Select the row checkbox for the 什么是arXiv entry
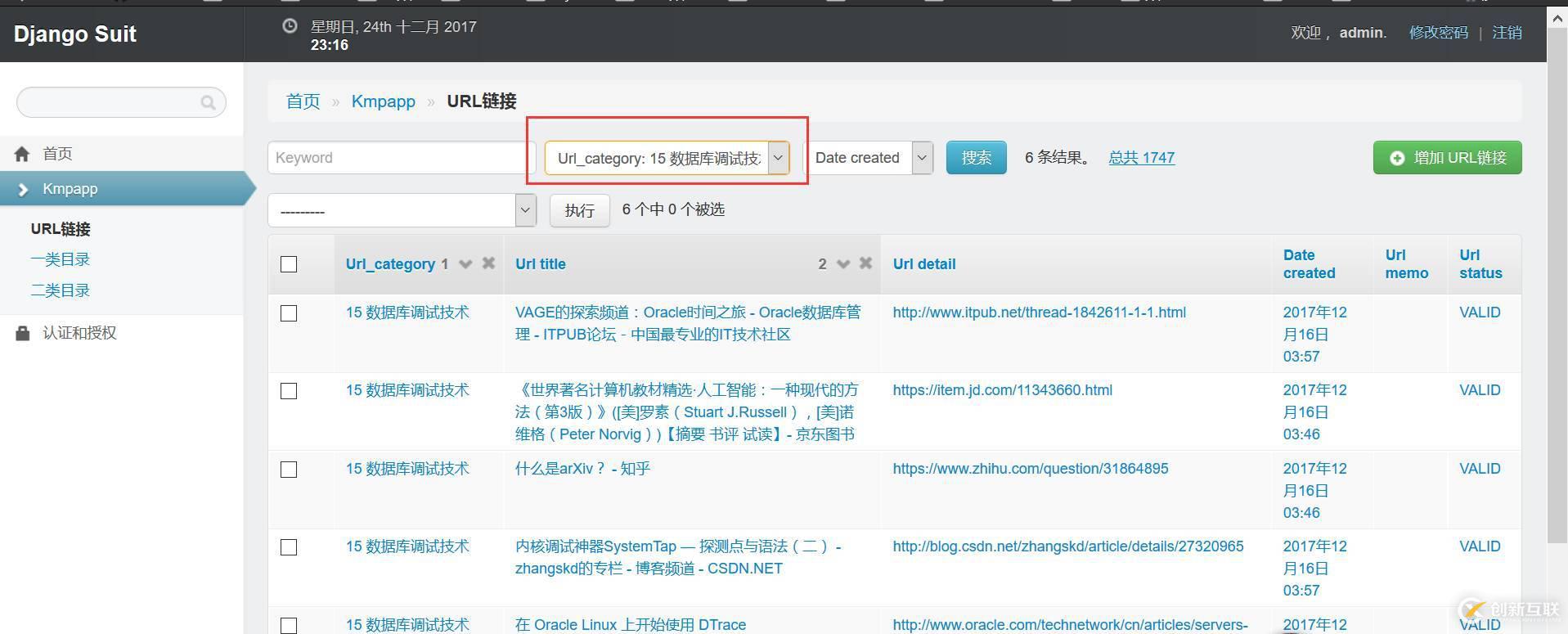Image resolution: width=1568 pixels, height=634 pixels. (289, 470)
